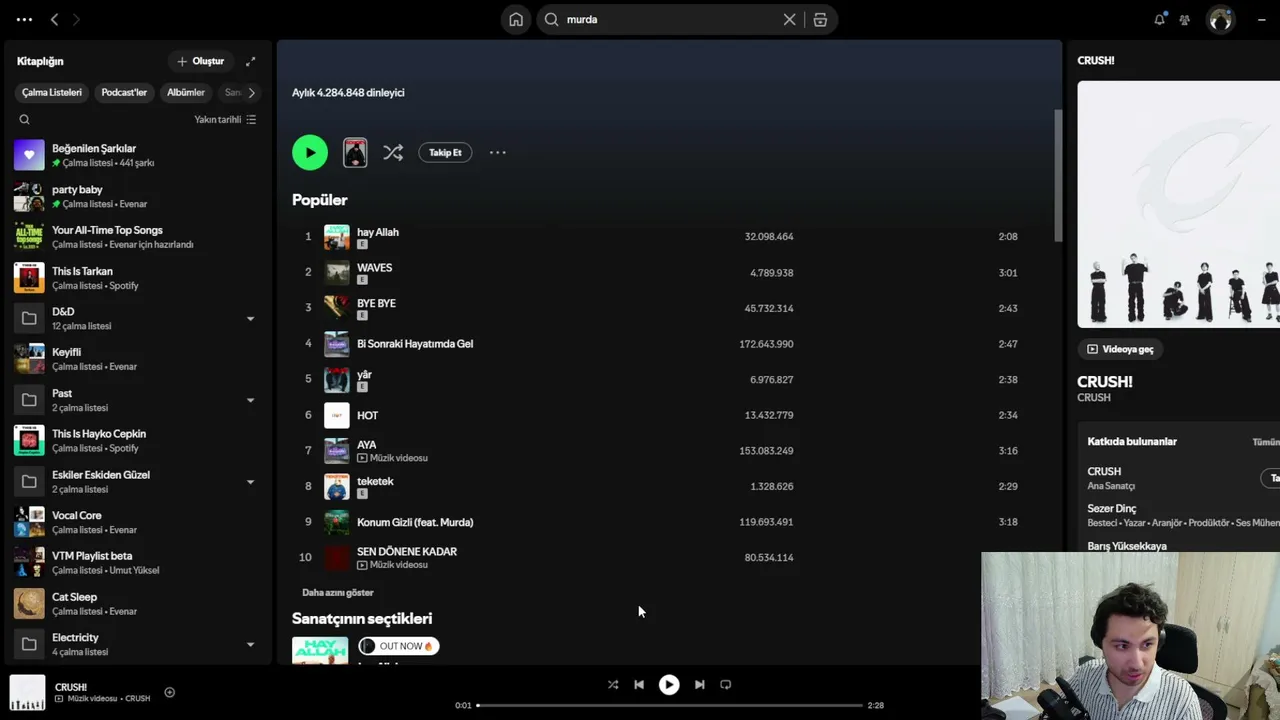Screen dimensions: 1280x720
Task: Open the Cat Sleep playlist
Action: [138, 604]
